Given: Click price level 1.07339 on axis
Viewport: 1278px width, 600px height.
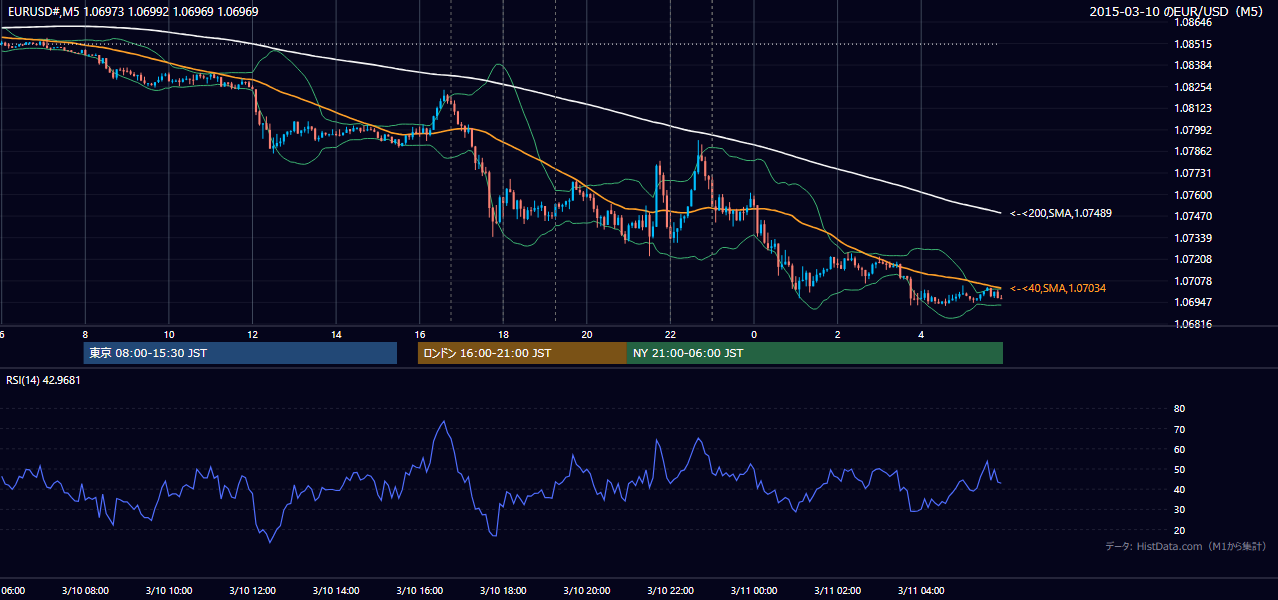Looking at the screenshot, I should pyautogui.click(x=1194, y=238).
